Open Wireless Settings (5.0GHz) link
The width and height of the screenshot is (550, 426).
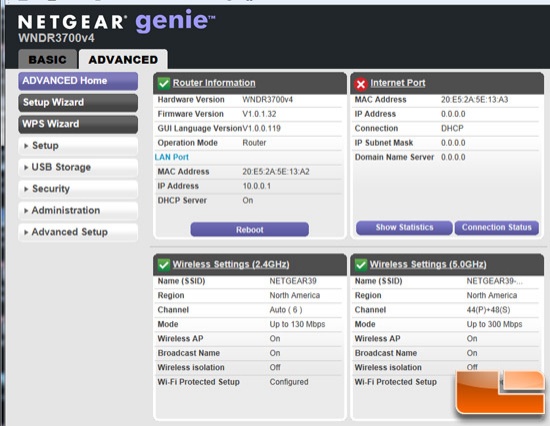click(428, 264)
